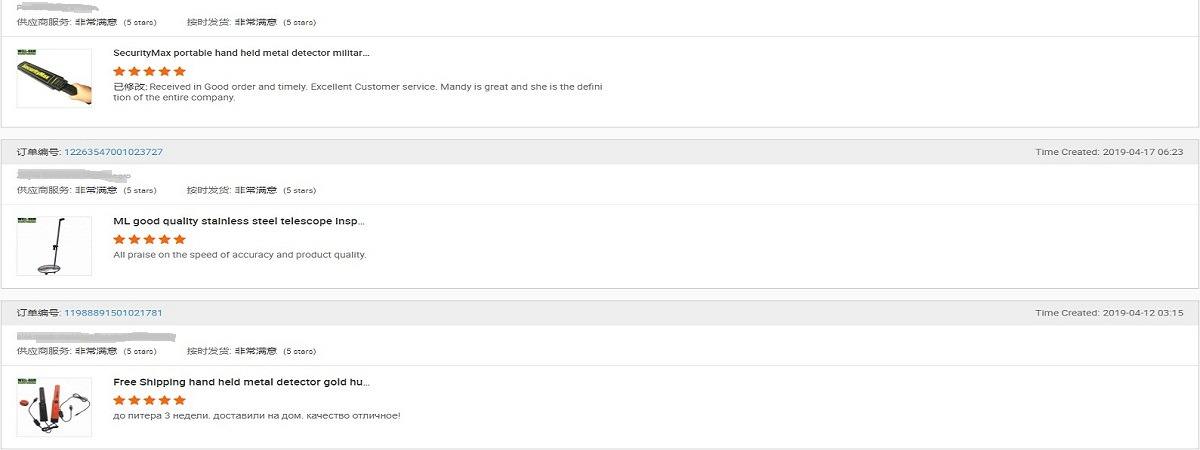Click the Russian review text about delivery
This screenshot has width=1200, height=450.
point(257,416)
